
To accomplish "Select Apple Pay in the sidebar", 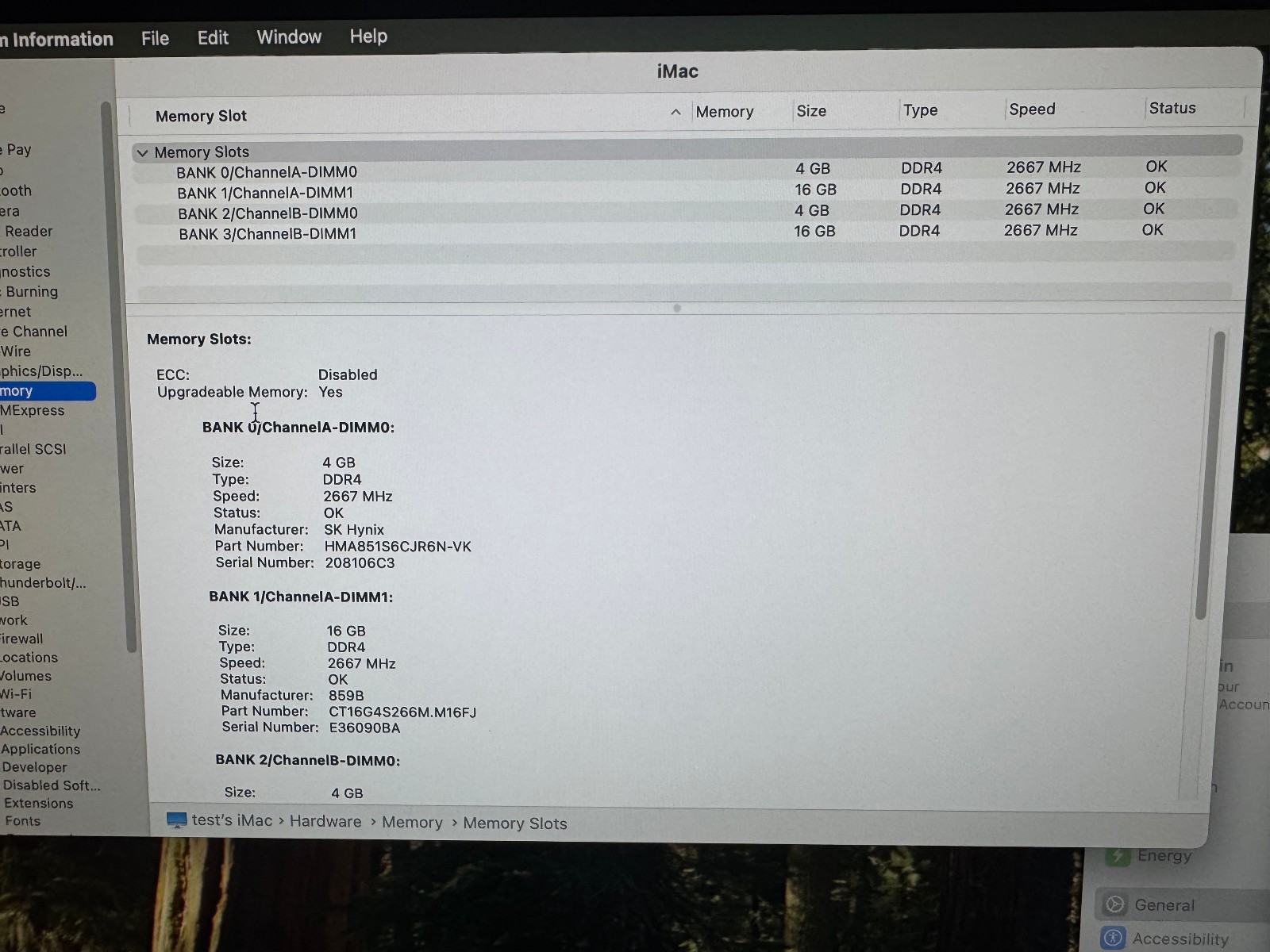I will [16, 150].
